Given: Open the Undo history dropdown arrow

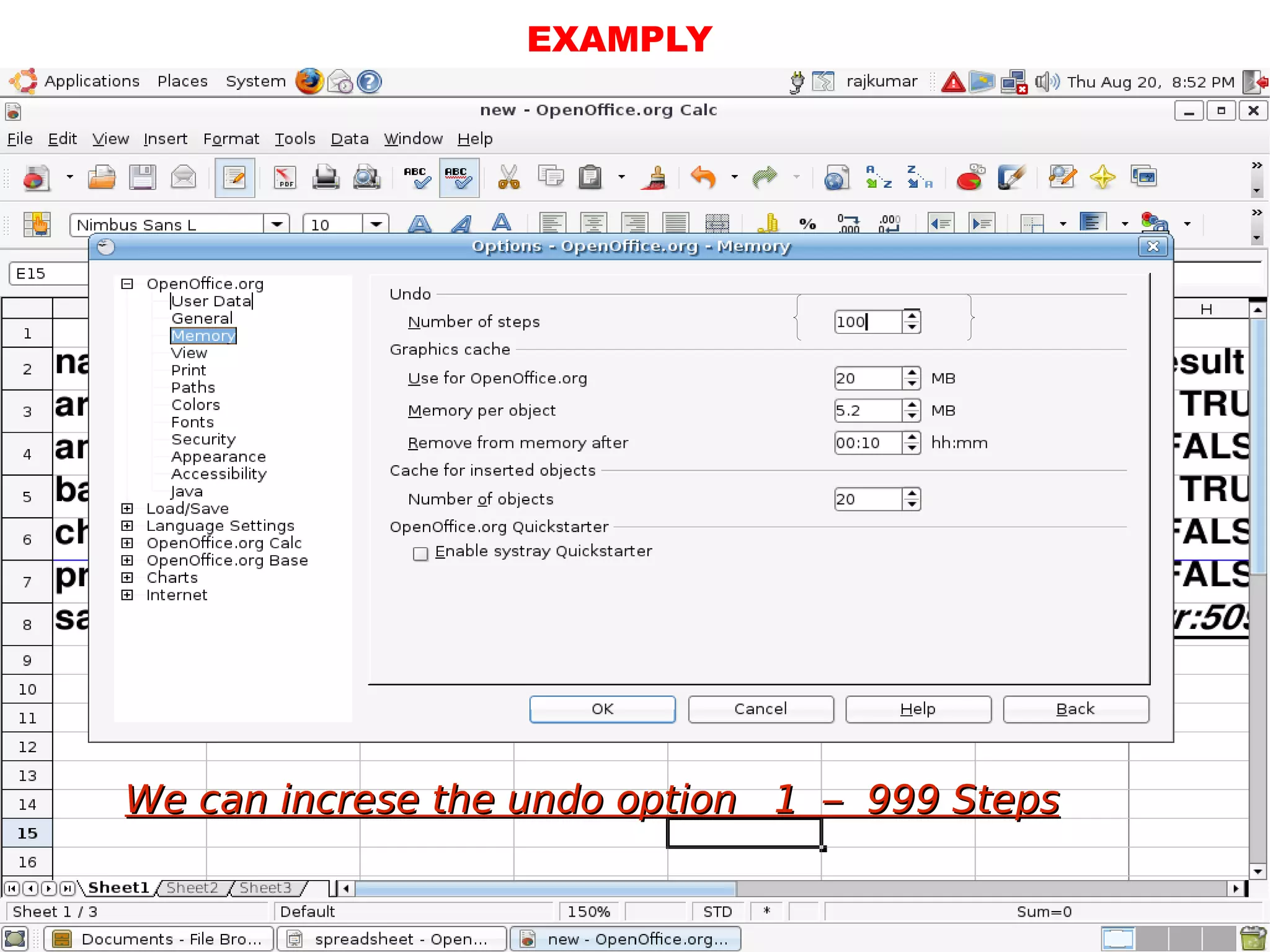Looking at the screenshot, I should point(735,177).
